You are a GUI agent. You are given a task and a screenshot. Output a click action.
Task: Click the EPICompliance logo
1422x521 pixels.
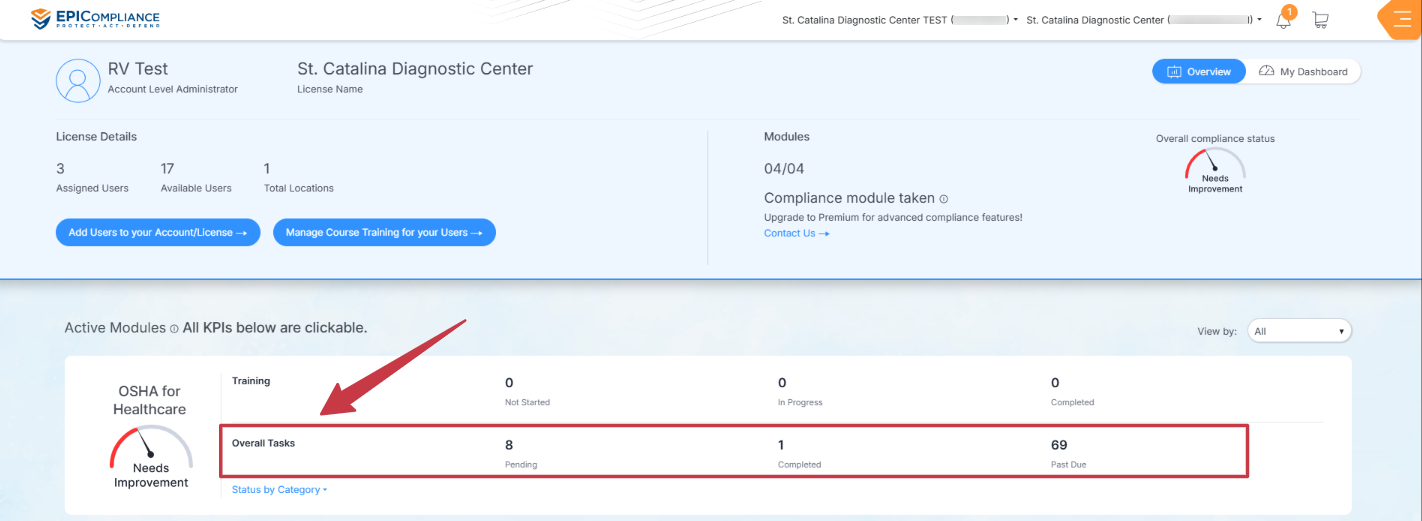coord(95,19)
